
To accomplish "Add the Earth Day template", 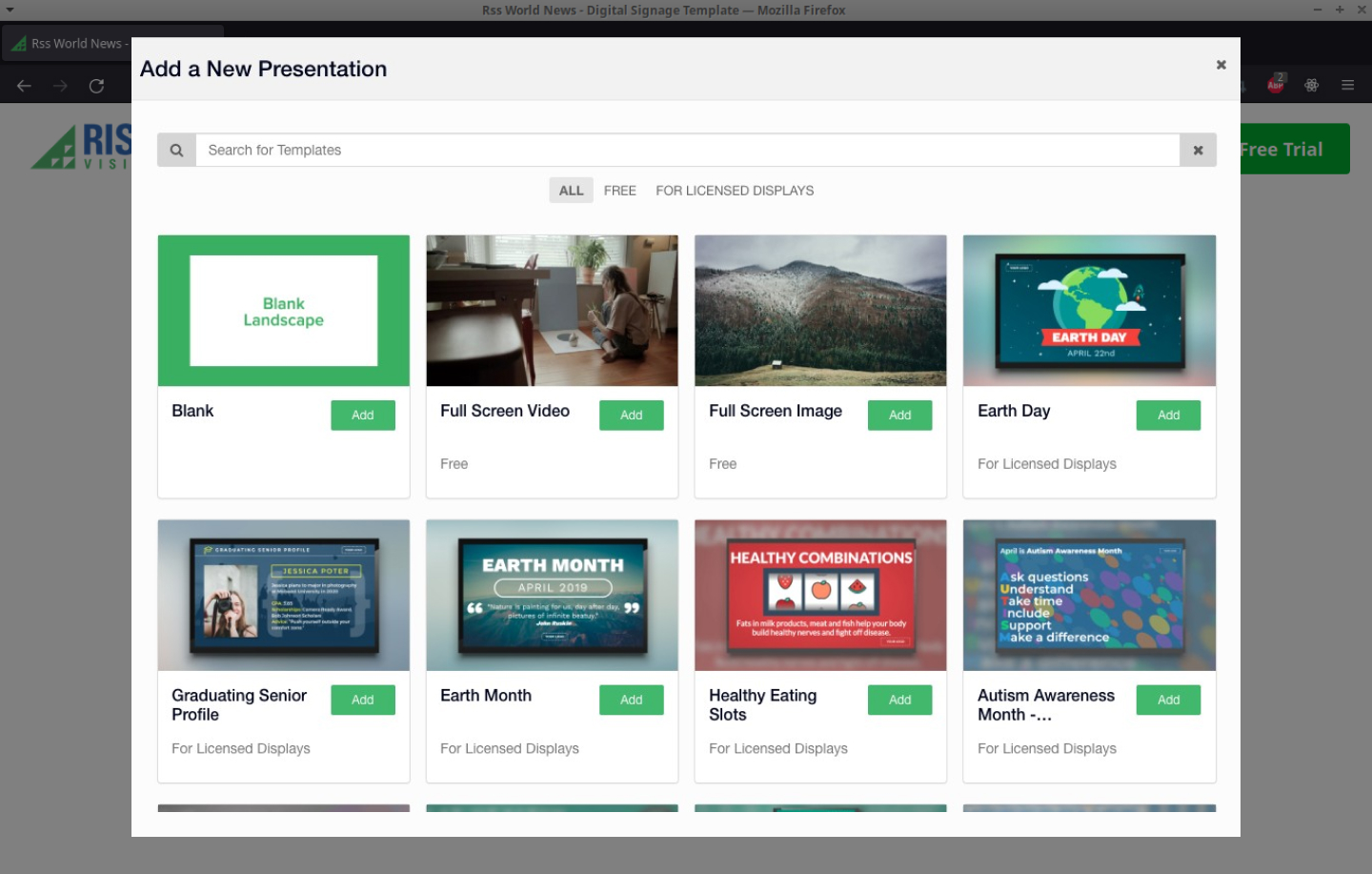I will 1168,416.
